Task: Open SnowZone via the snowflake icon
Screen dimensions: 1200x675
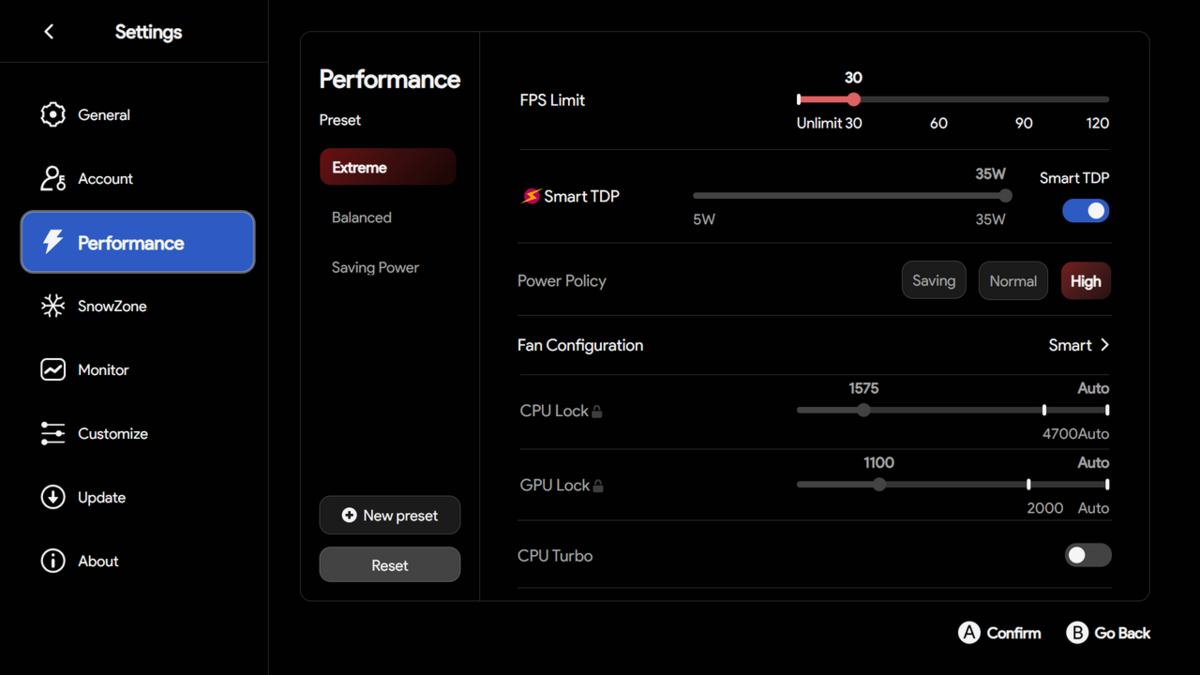Action: [53, 306]
